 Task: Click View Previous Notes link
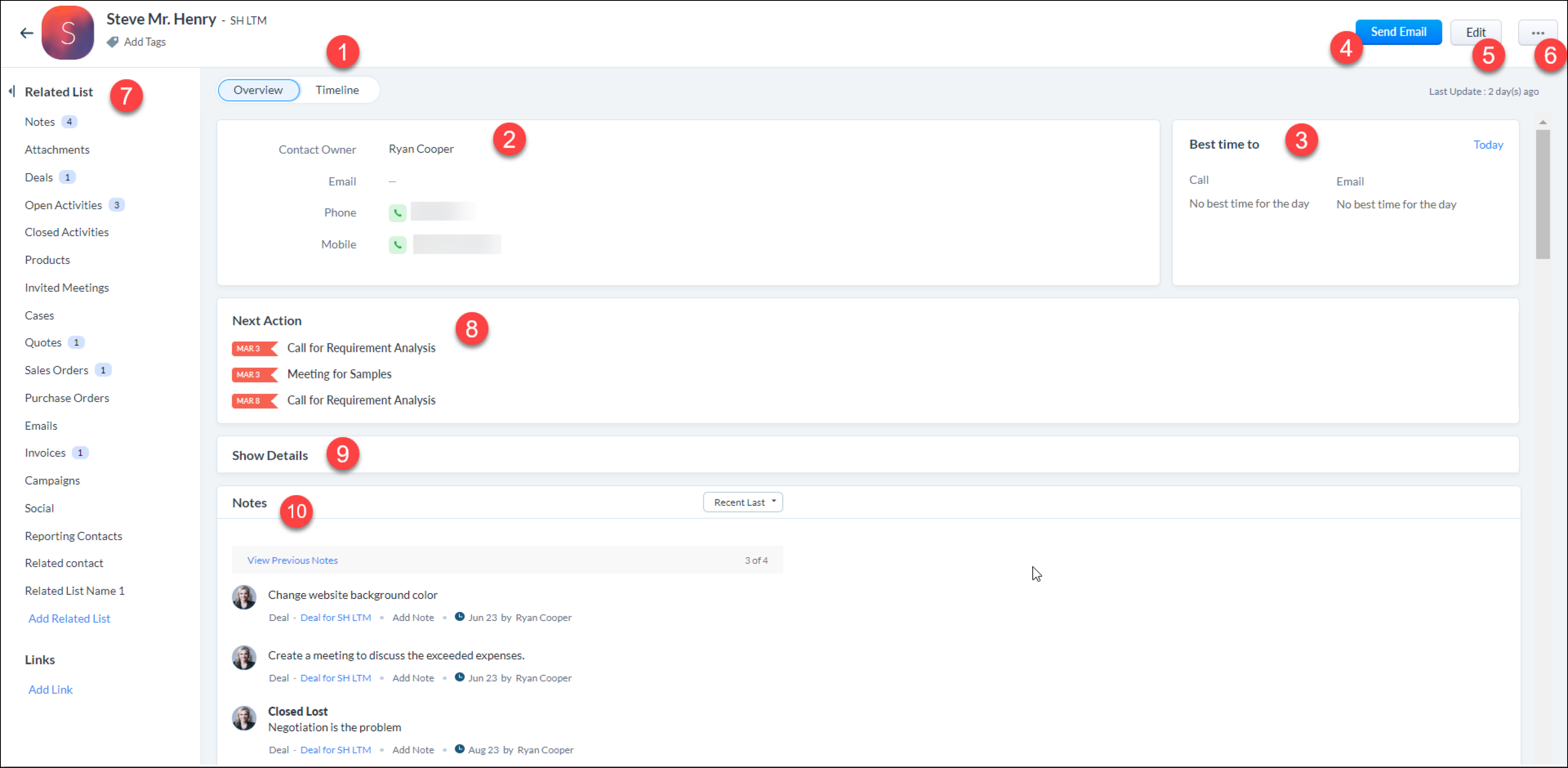[292, 560]
